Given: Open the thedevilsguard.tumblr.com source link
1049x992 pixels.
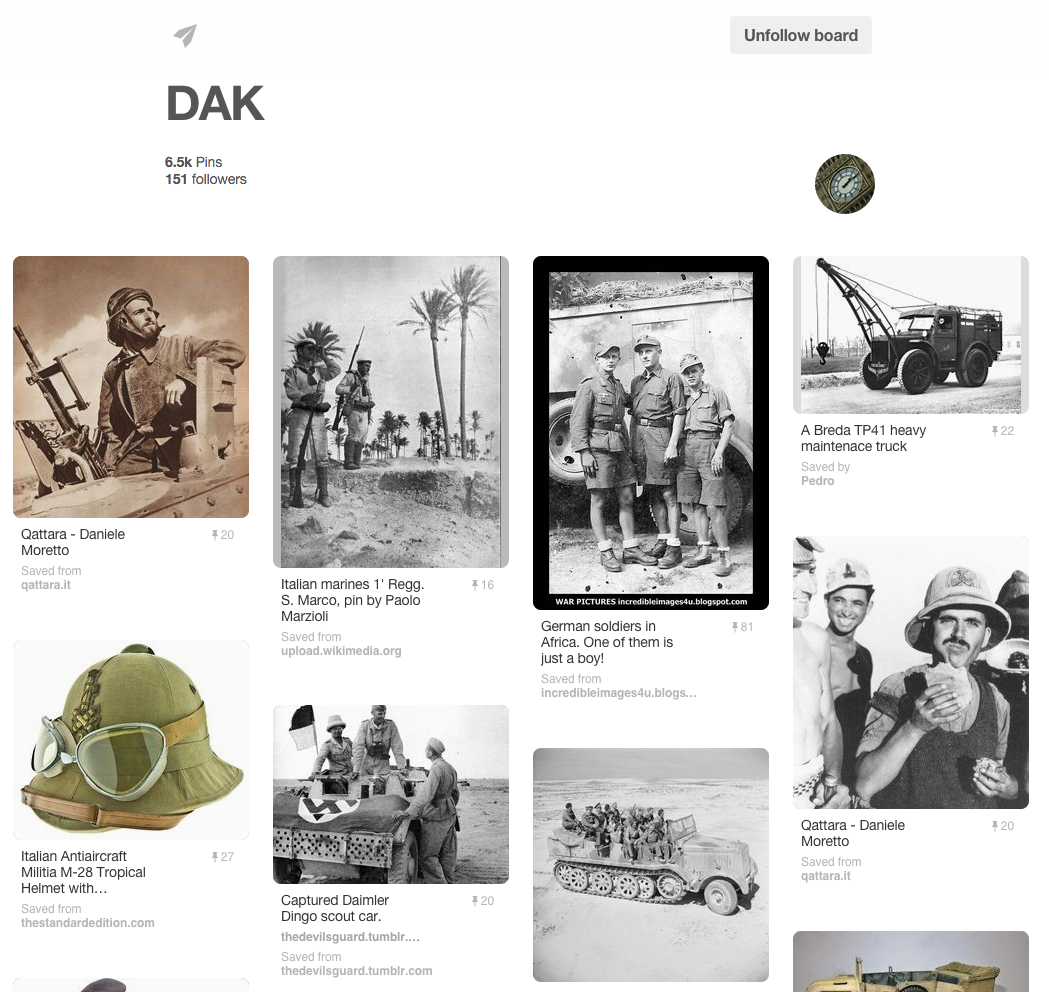Looking at the screenshot, I should 357,971.
